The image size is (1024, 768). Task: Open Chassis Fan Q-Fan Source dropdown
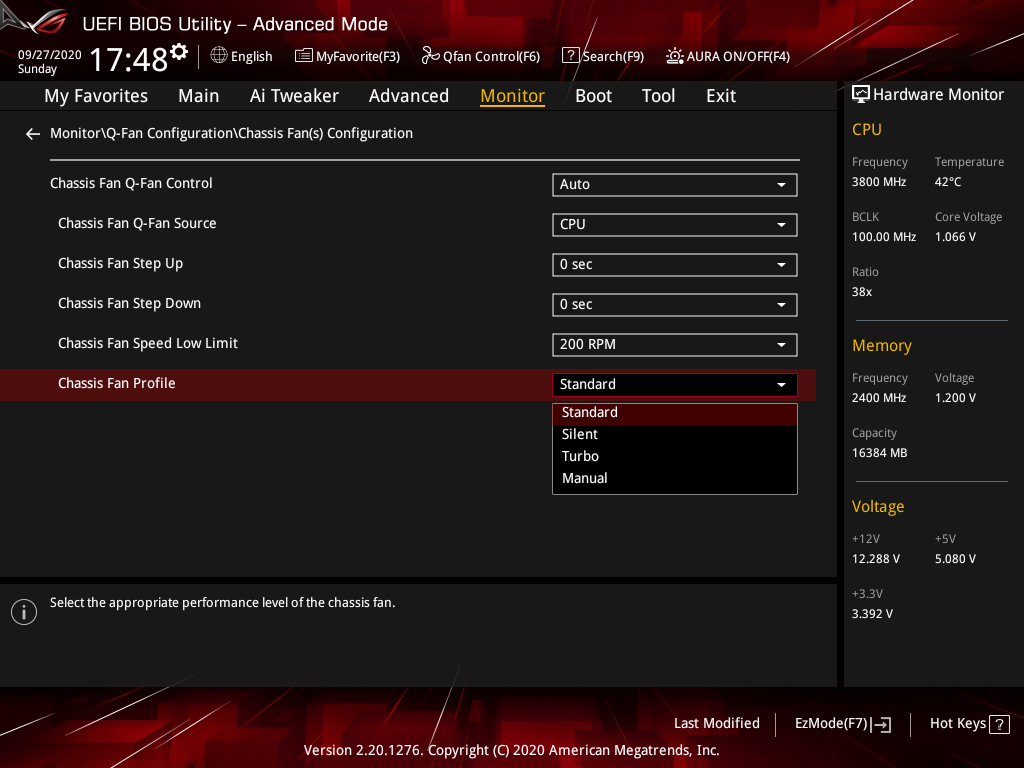click(675, 225)
